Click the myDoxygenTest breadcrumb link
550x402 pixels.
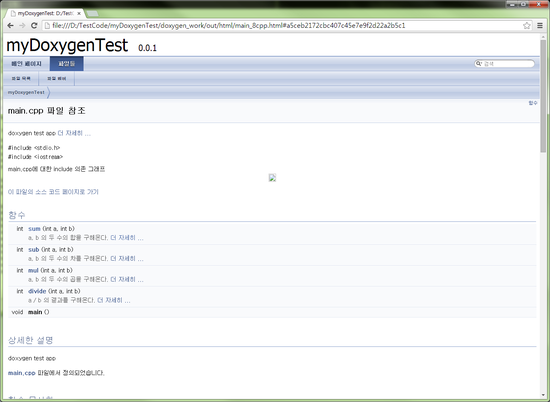tap(26, 92)
